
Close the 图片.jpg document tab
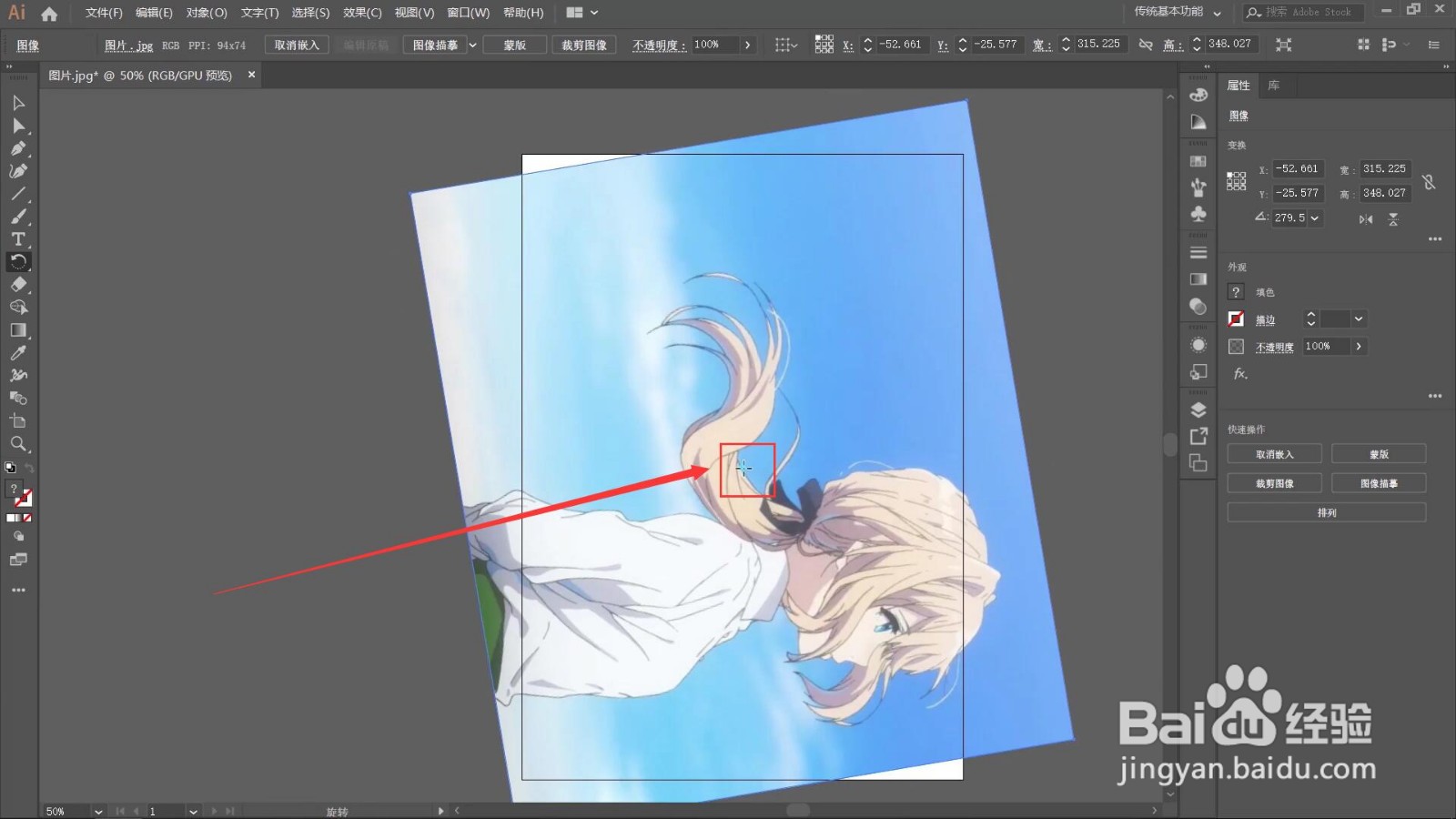(252, 75)
